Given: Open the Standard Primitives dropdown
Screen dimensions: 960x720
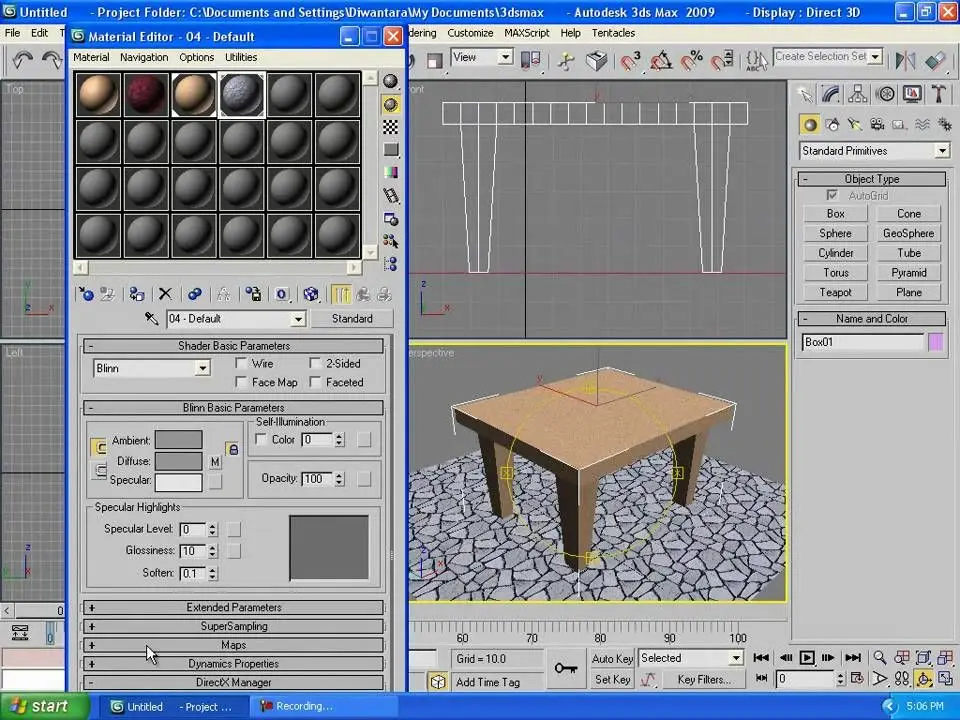Looking at the screenshot, I should 941,151.
